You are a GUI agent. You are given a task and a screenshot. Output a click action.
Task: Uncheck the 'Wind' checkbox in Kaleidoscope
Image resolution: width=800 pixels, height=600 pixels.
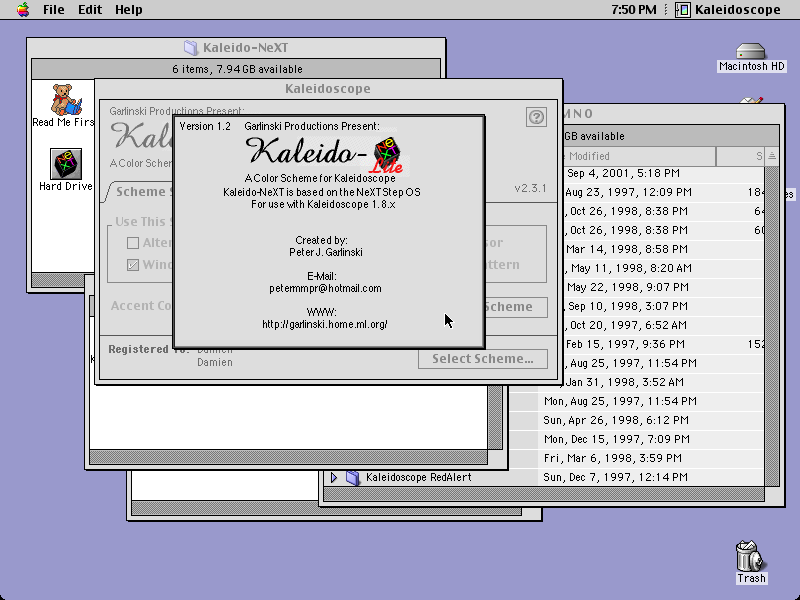pyautogui.click(x=133, y=265)
